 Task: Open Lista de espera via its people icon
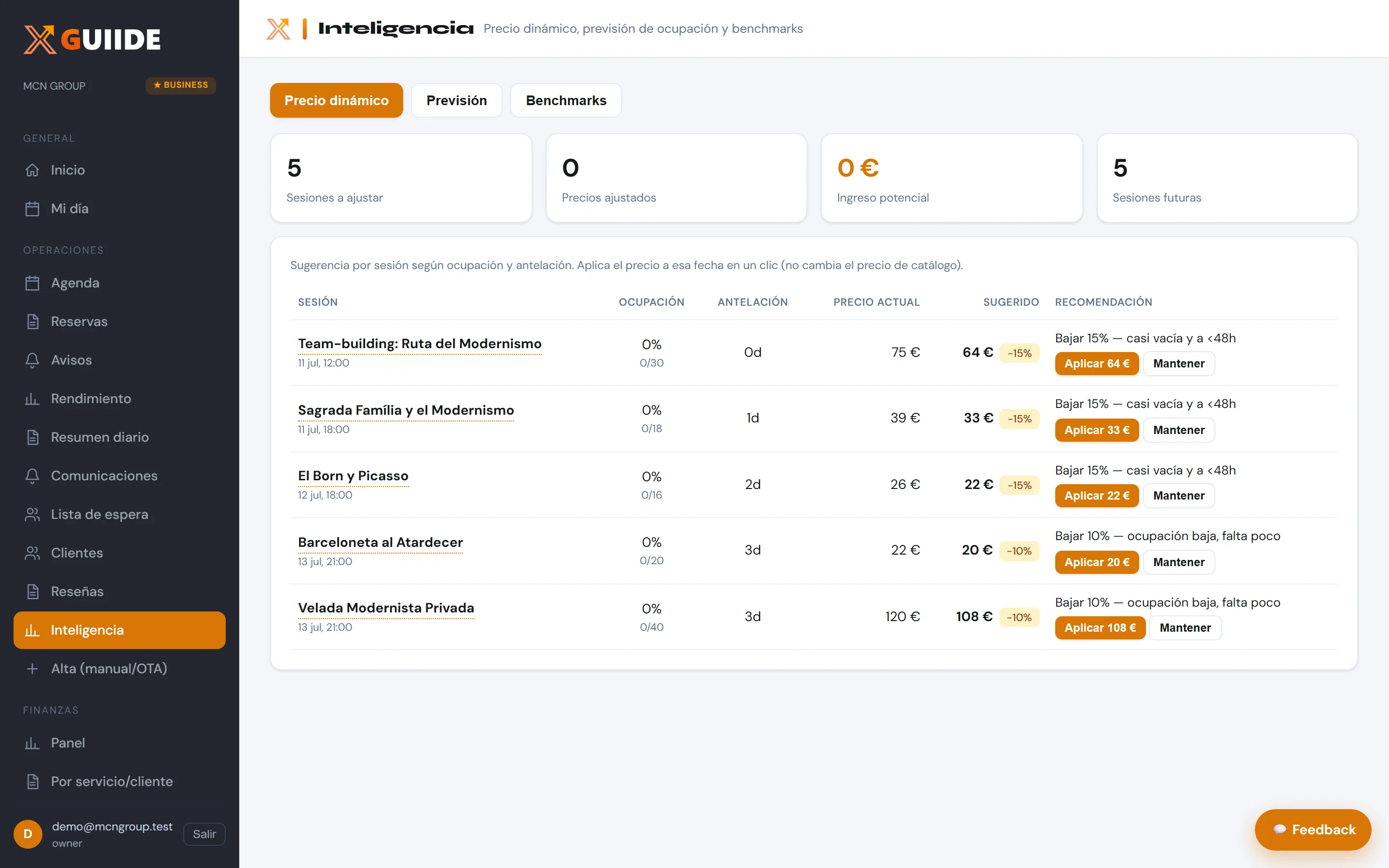pyautogui.click(x=32, y=515)
